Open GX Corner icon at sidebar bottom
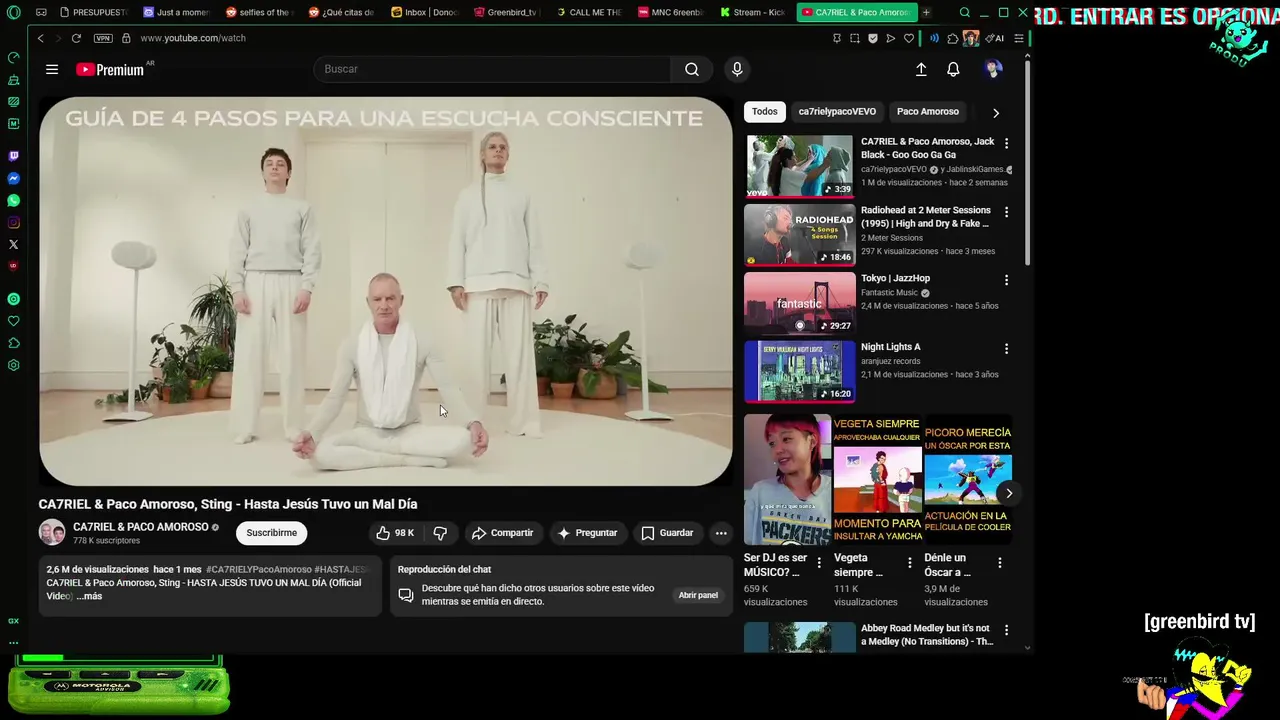This screenshot has height=720, width=1280. pos(13,621)
